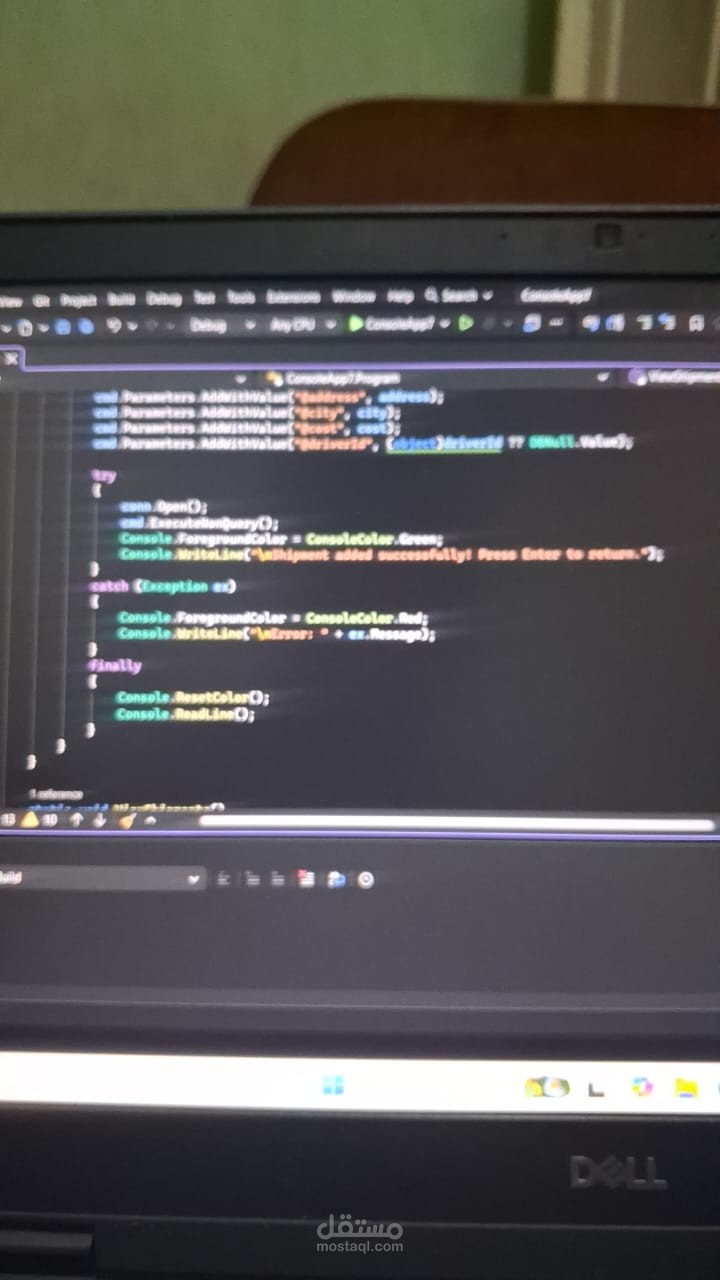
Task: Go to next issue down arrow
Action: [99, 820]
